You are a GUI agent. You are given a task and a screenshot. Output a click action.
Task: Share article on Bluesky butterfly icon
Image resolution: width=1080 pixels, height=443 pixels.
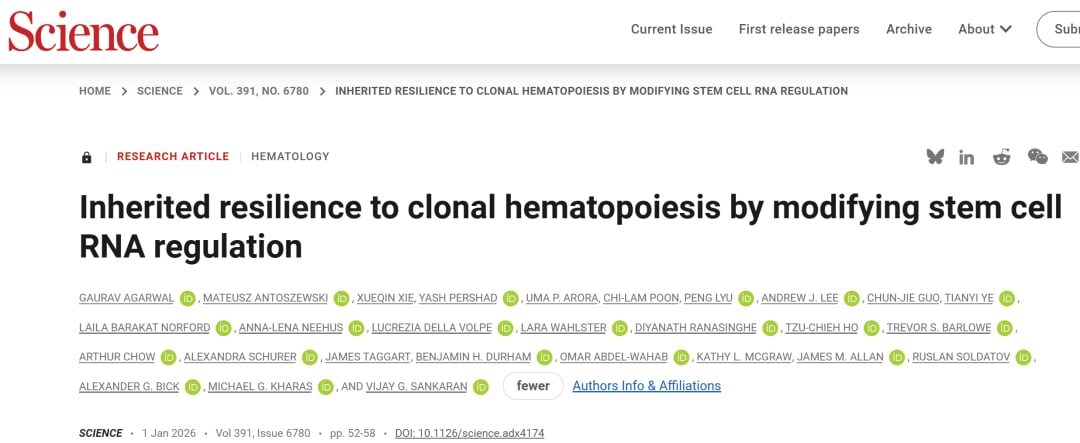click(935, 157)
